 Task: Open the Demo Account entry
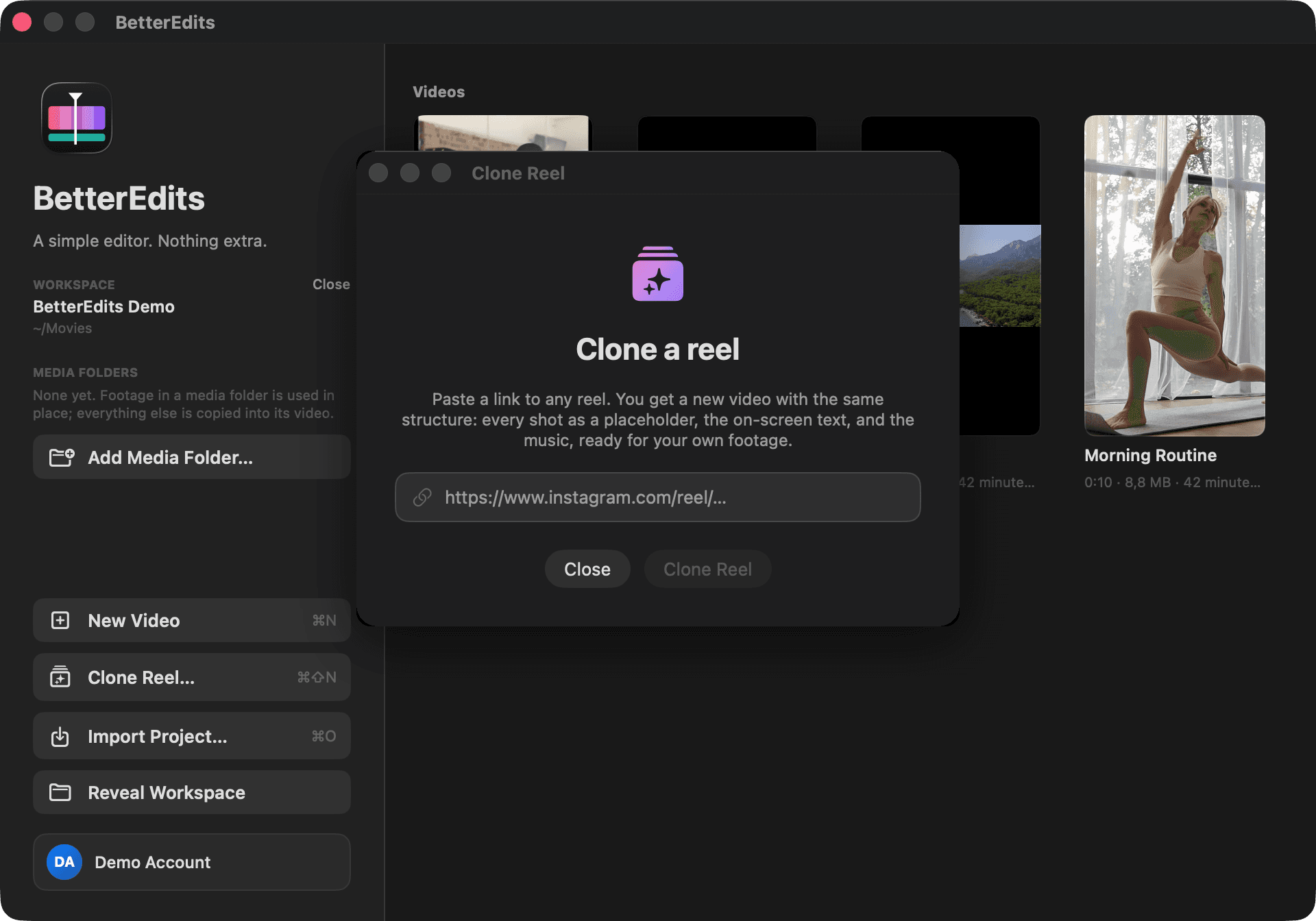coord(192,862)
